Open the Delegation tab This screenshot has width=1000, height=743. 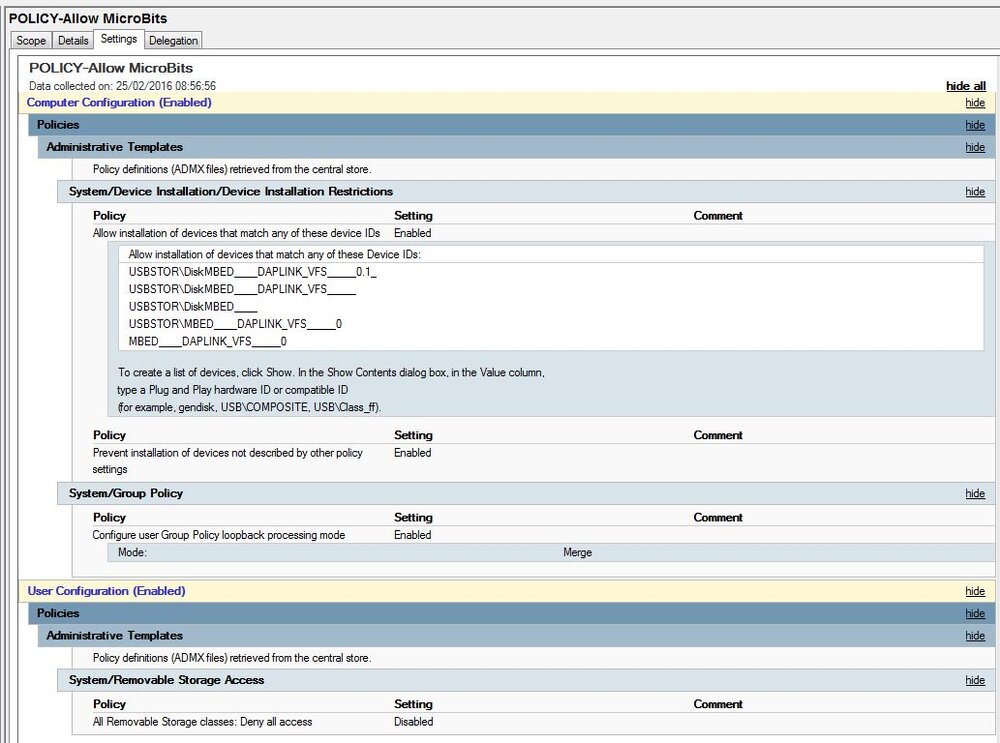point(173,40)
